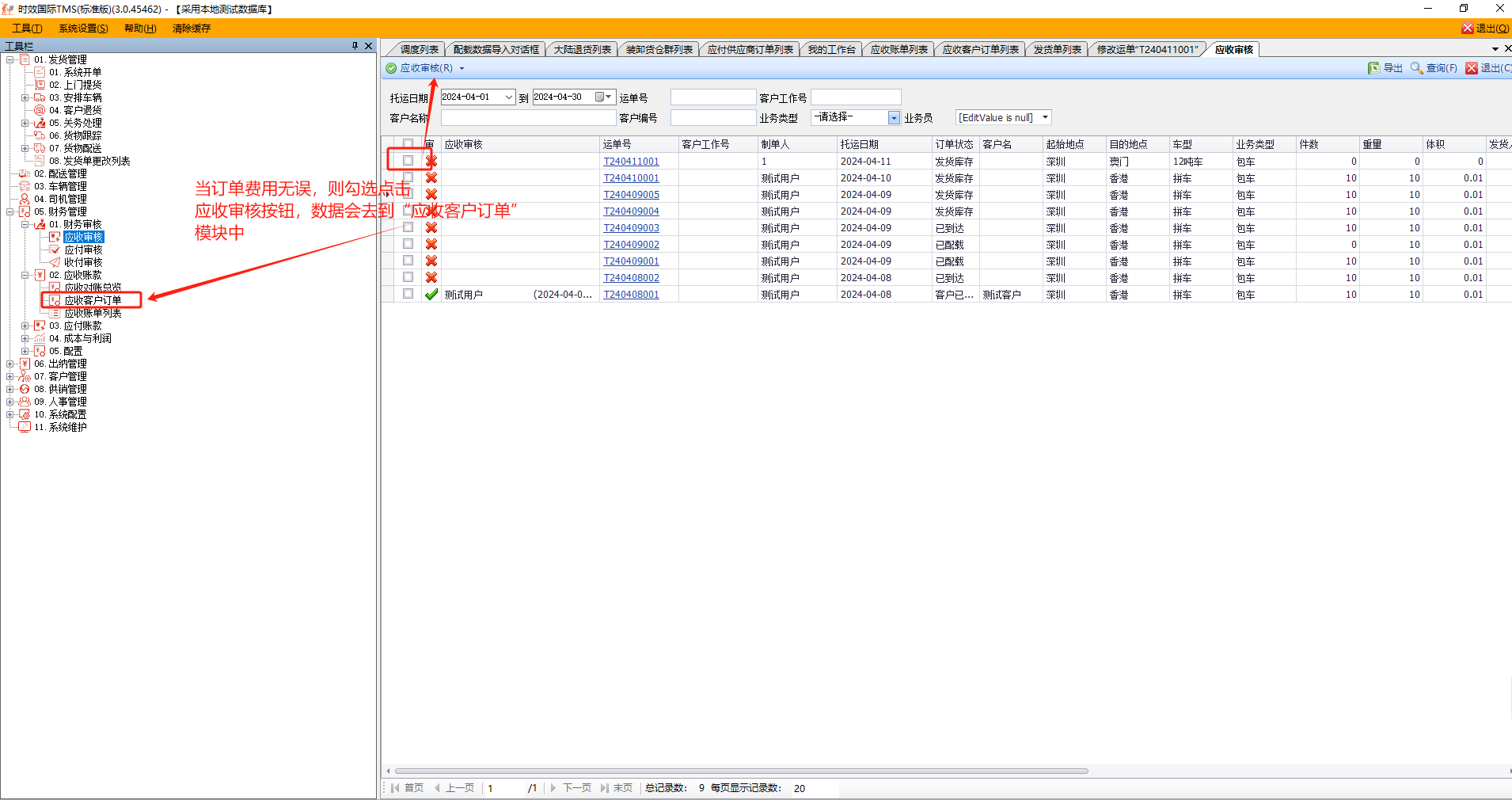
Task: Click red X status icon for T240410001
Action: 431,178
